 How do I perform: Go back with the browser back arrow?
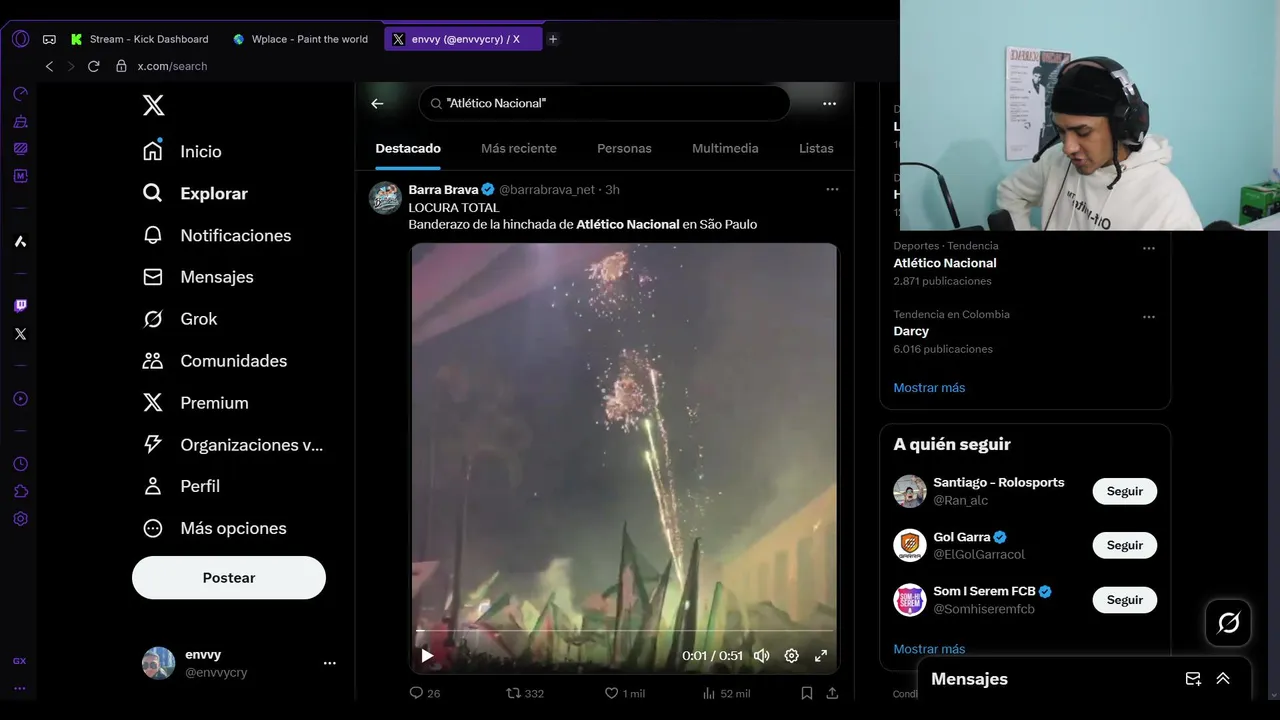49,66
